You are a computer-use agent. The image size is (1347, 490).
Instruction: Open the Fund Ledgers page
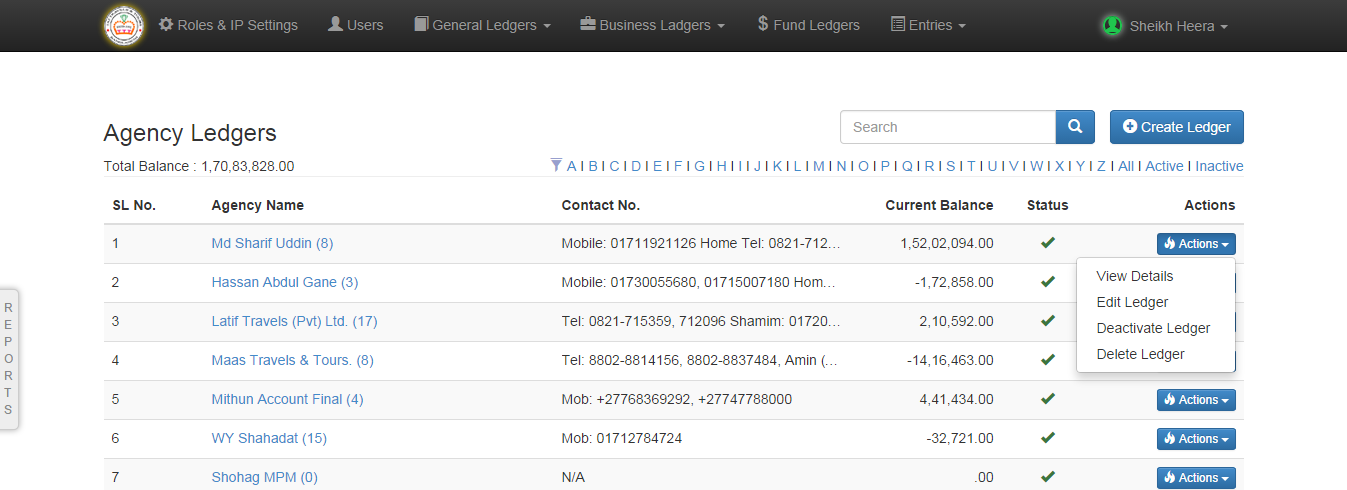click(808, 25)
